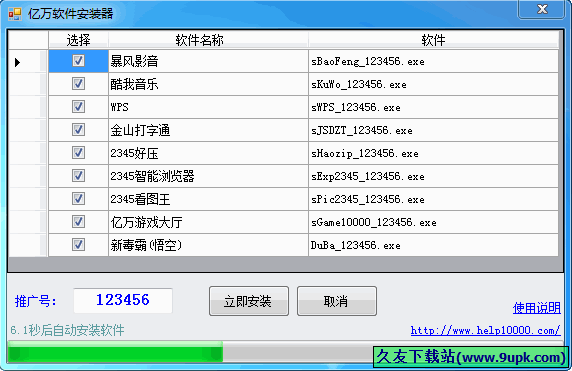Select the 金山打字通 name cell
The image size is (572, 371).
pyautogui.click(x=208, y=130)
